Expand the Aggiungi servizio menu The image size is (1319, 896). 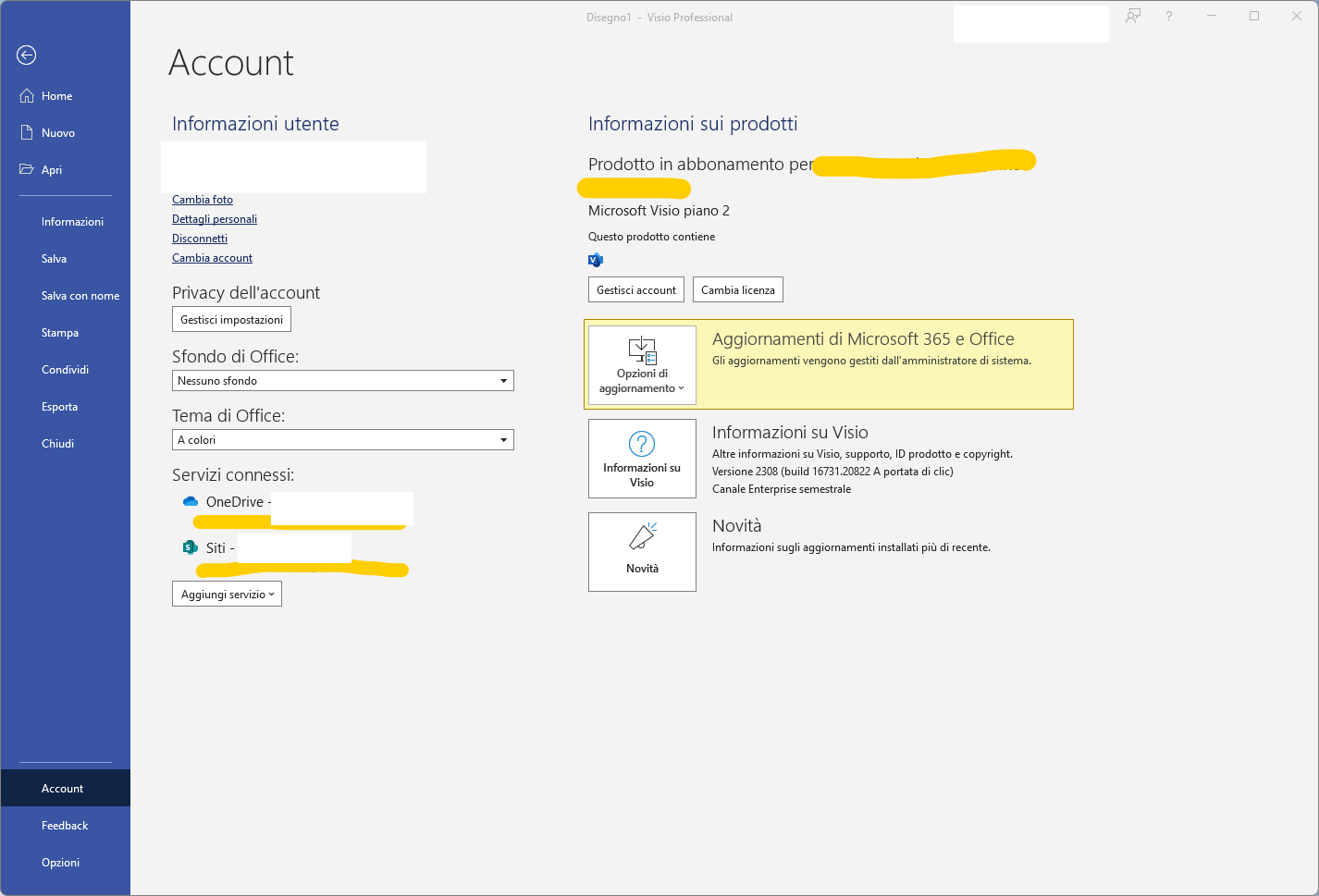tap(227, 595)
